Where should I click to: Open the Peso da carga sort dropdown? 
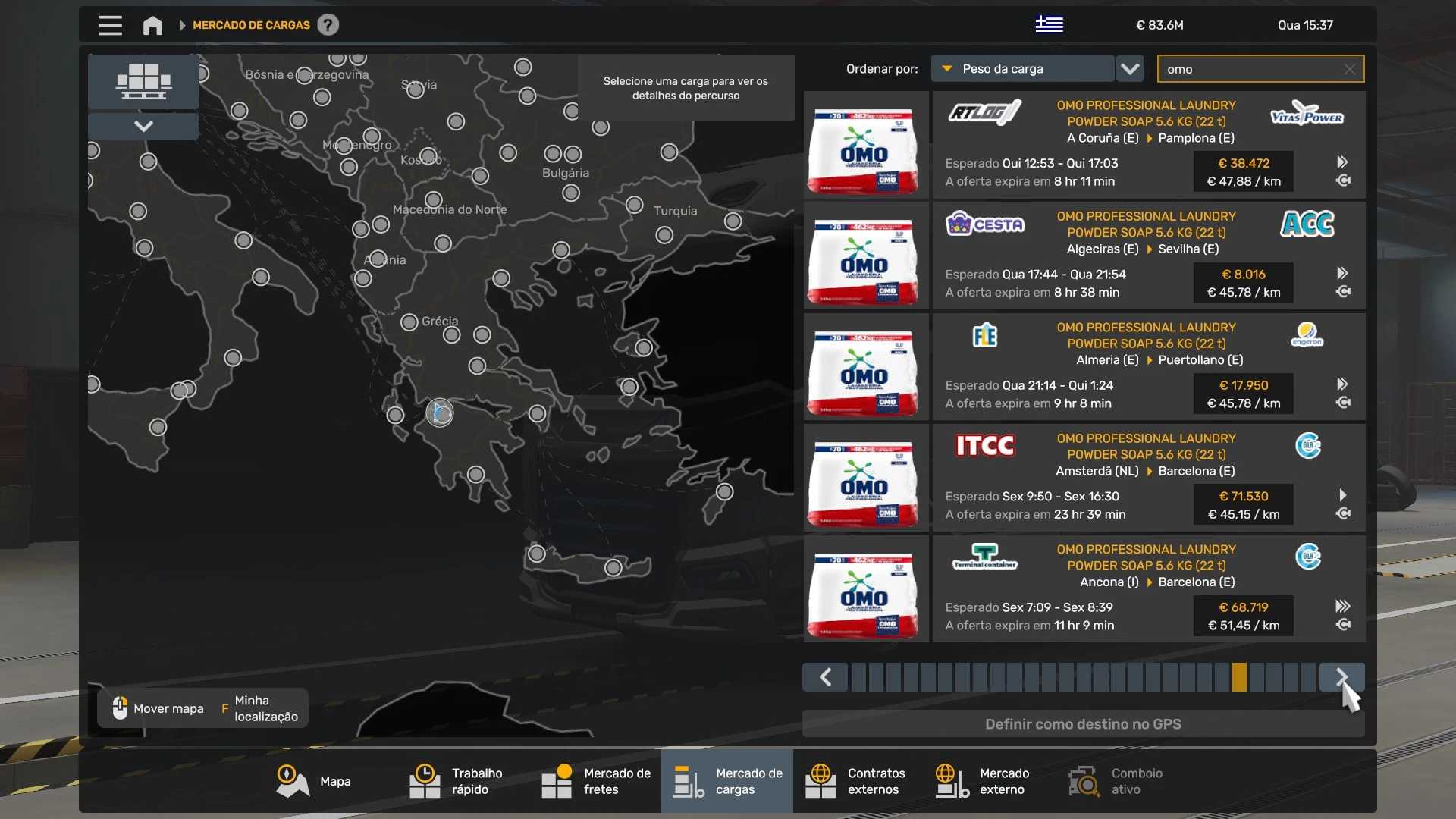click(1022, 68)
